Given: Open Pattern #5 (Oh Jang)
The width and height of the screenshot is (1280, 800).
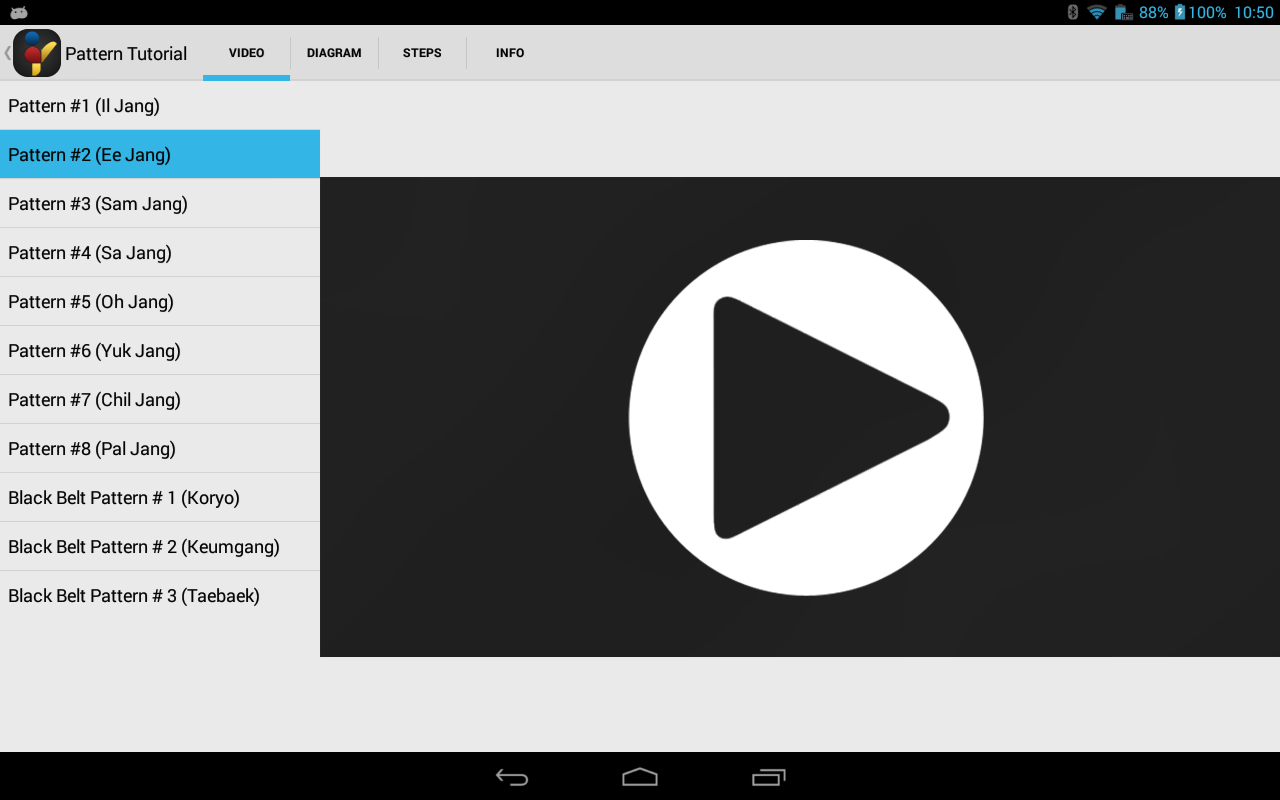Looking at the screenshot, I should point(160,301).
